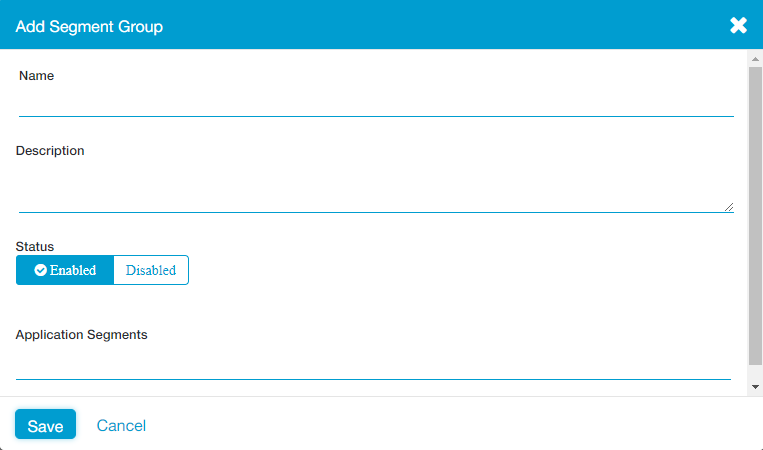Click the checkmark icon on Enabled
Image resolution: width=763 pixels, height=450 pixels.
[x=41, y=270]
